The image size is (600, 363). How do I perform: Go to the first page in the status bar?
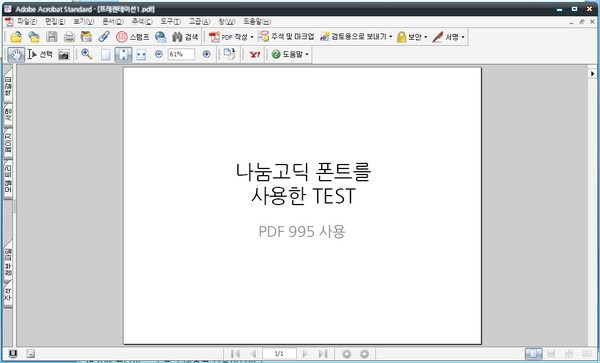tap(235, 354)
